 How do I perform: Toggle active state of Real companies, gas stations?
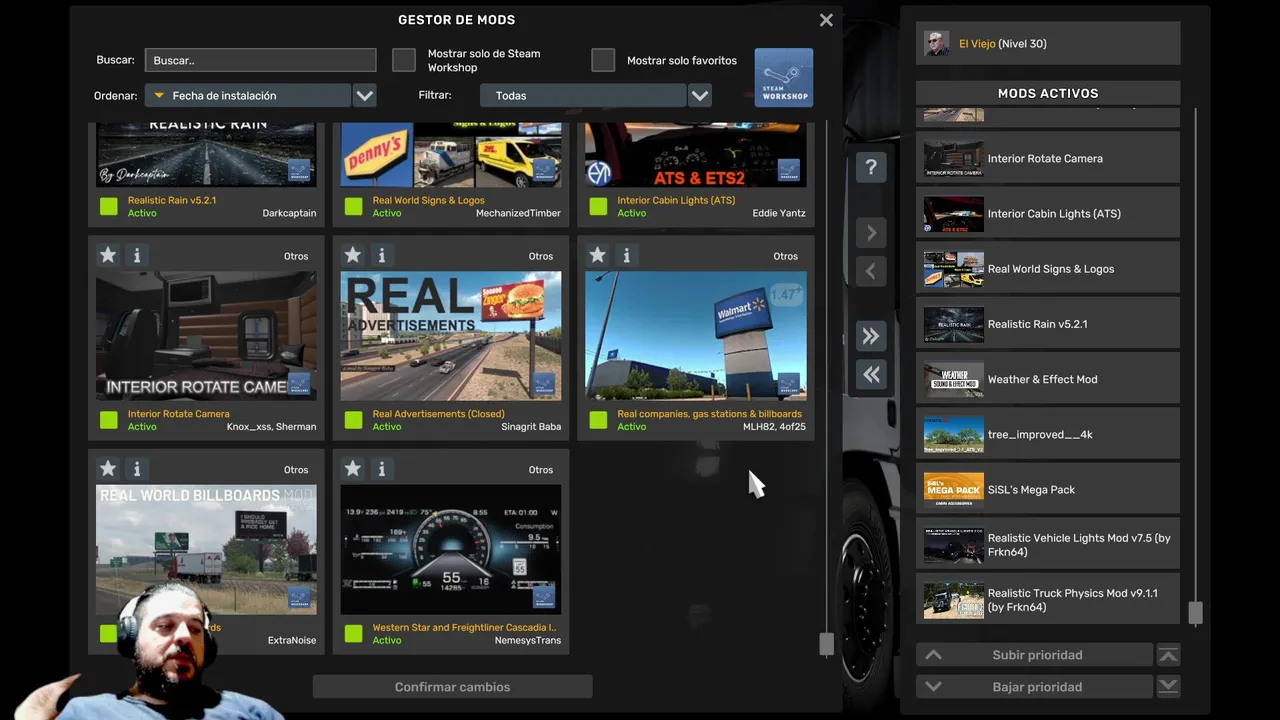click(598, 420)
